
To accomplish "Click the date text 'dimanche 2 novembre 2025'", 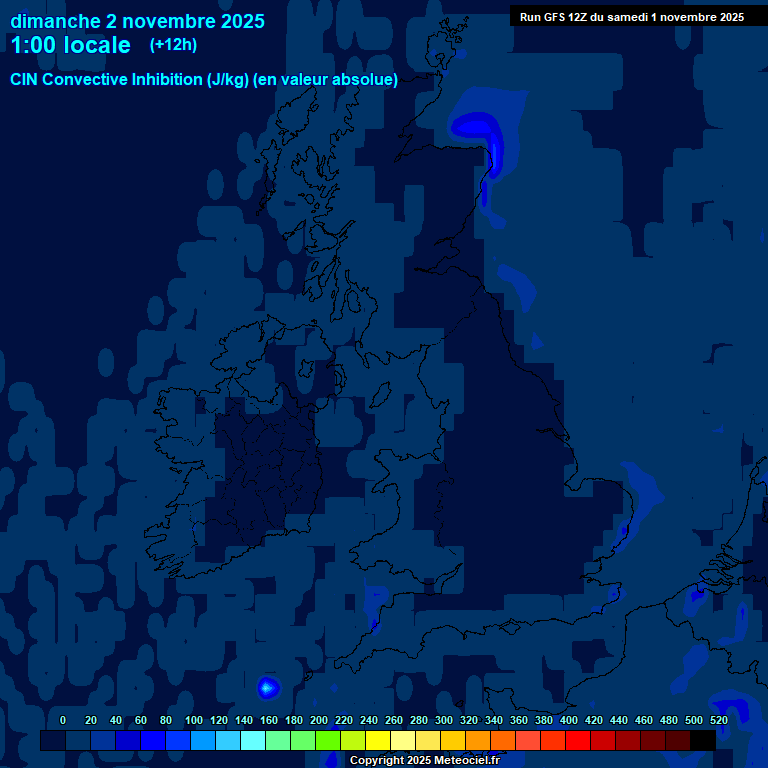I will tap(138, 22).
